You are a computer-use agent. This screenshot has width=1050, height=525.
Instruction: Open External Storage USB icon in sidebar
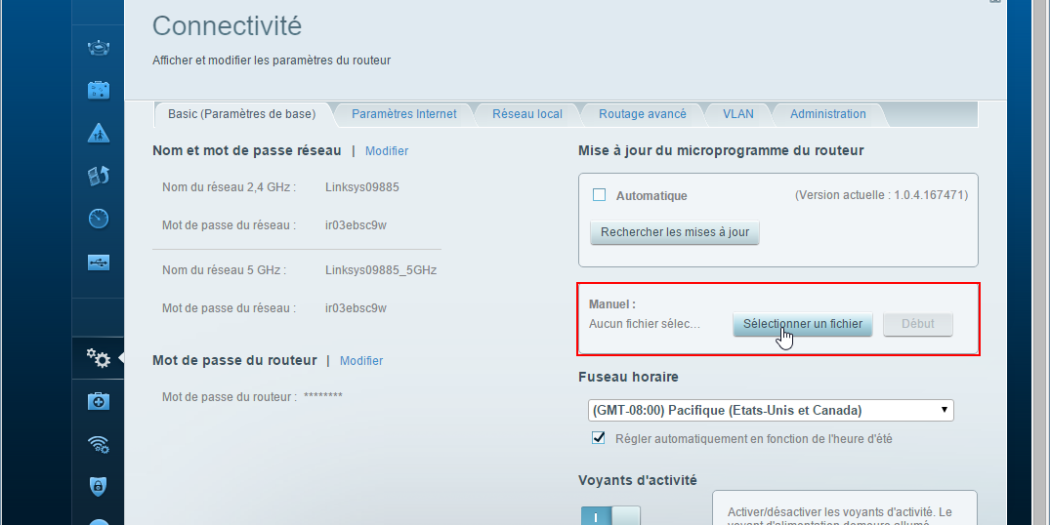point(99,262)
